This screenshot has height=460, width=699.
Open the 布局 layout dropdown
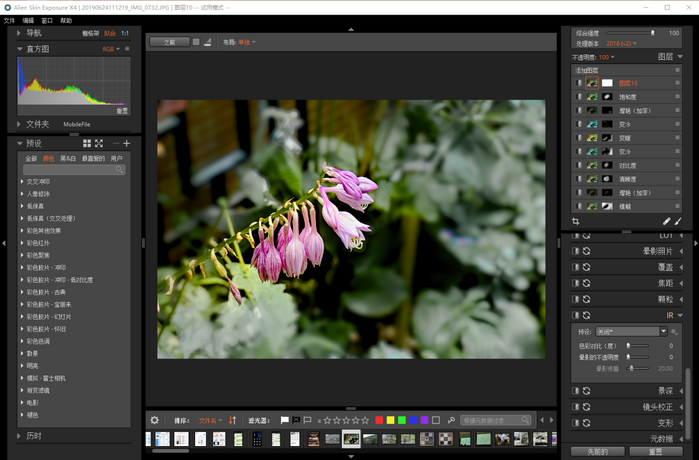[x=246, y=42]
